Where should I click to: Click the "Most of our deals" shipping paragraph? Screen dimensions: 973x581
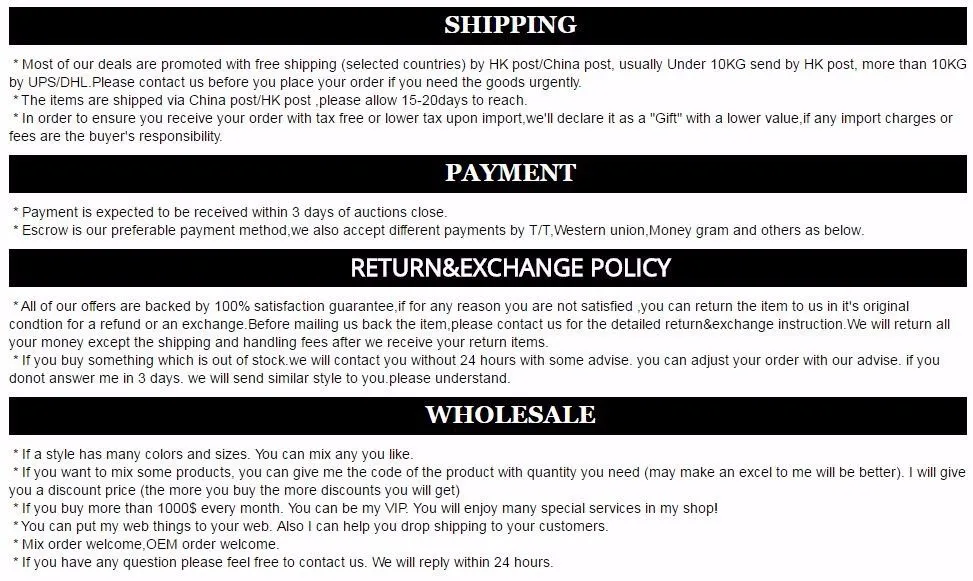point(488,73)
